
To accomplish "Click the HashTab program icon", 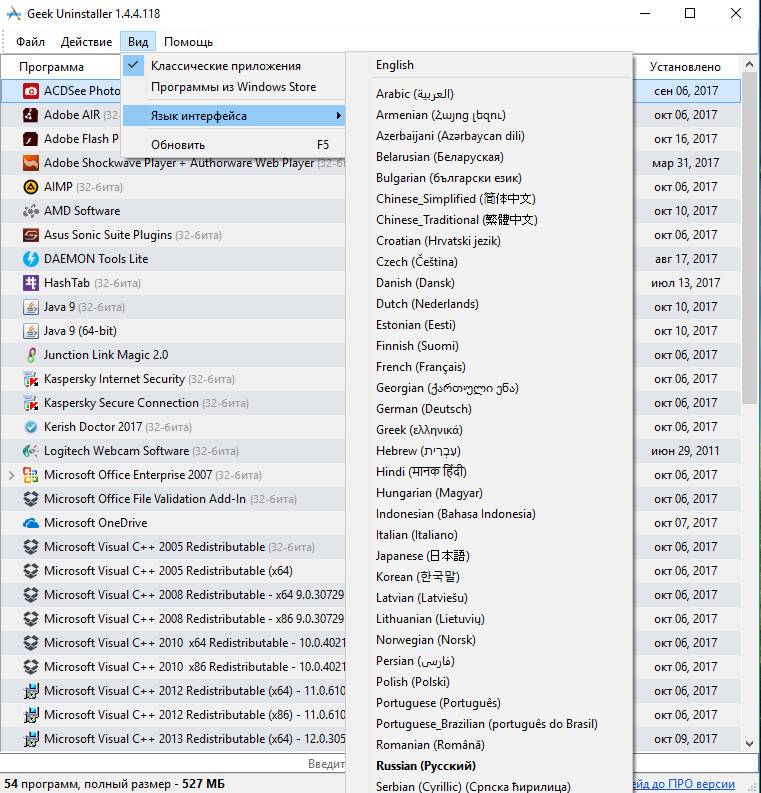I will point(31,283).
